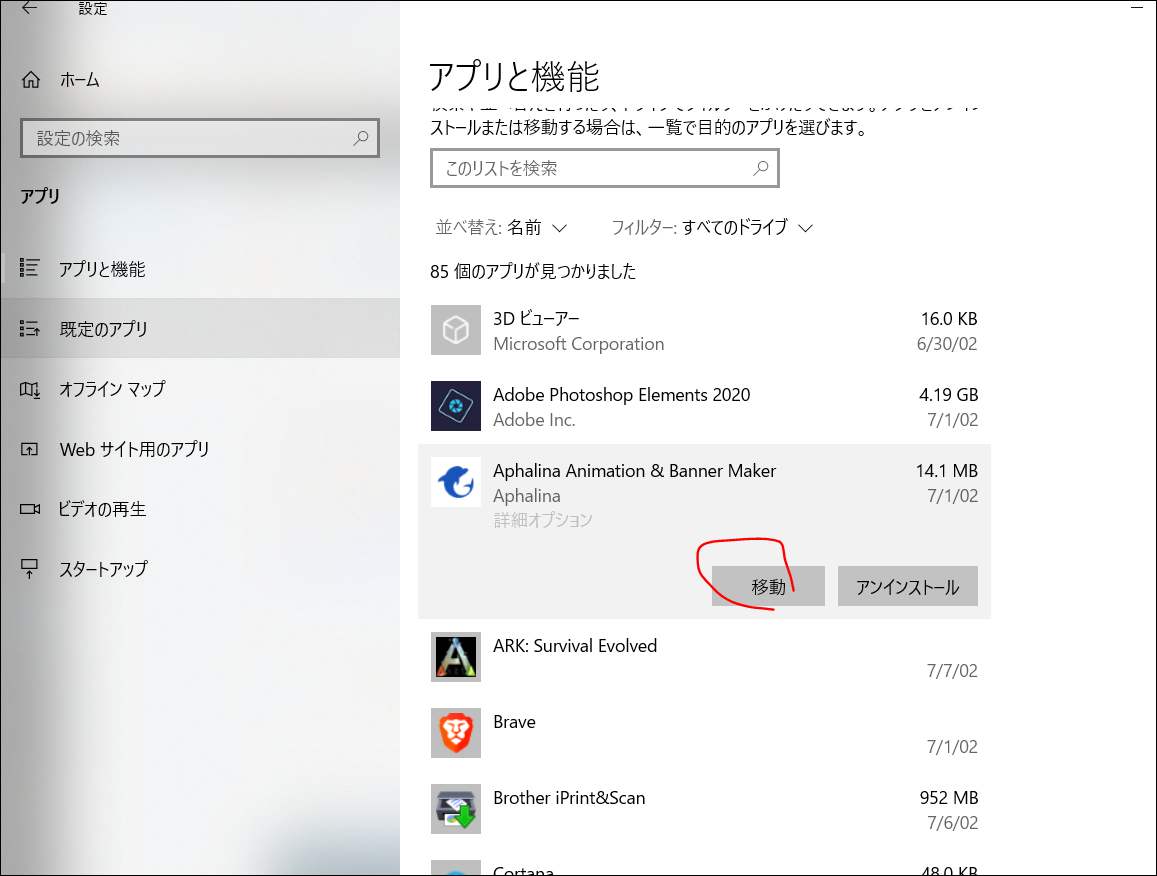Image resolution: width=1157 pixels, height=876 pixels.
Task: Select the 3D ビューアー app name
Action: point(536,319)
